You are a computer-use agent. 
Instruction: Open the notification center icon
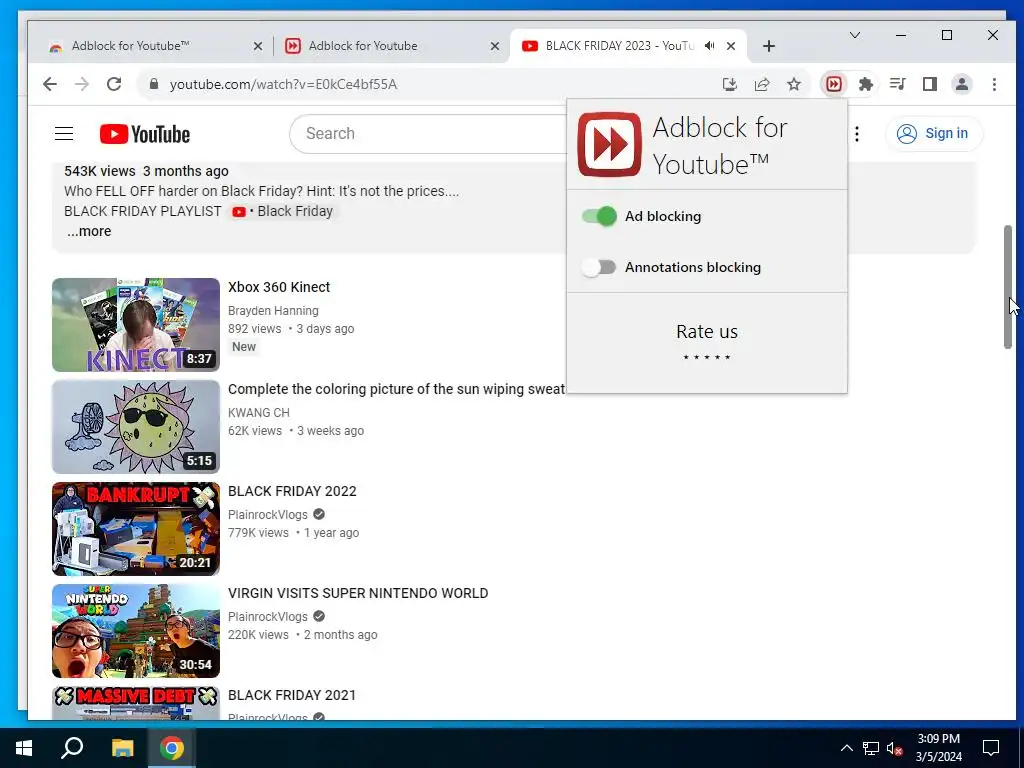(x=991, y=748)
